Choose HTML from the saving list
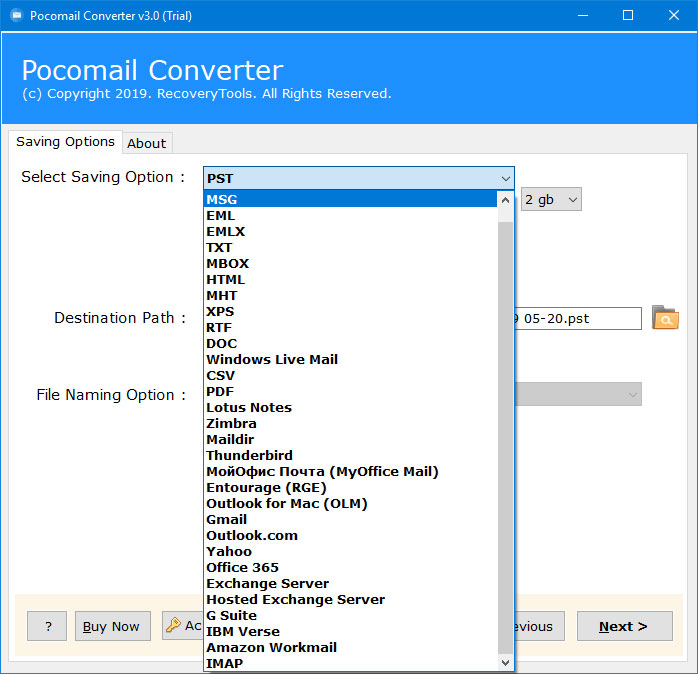Screen dimensions: 698x674 350,280
